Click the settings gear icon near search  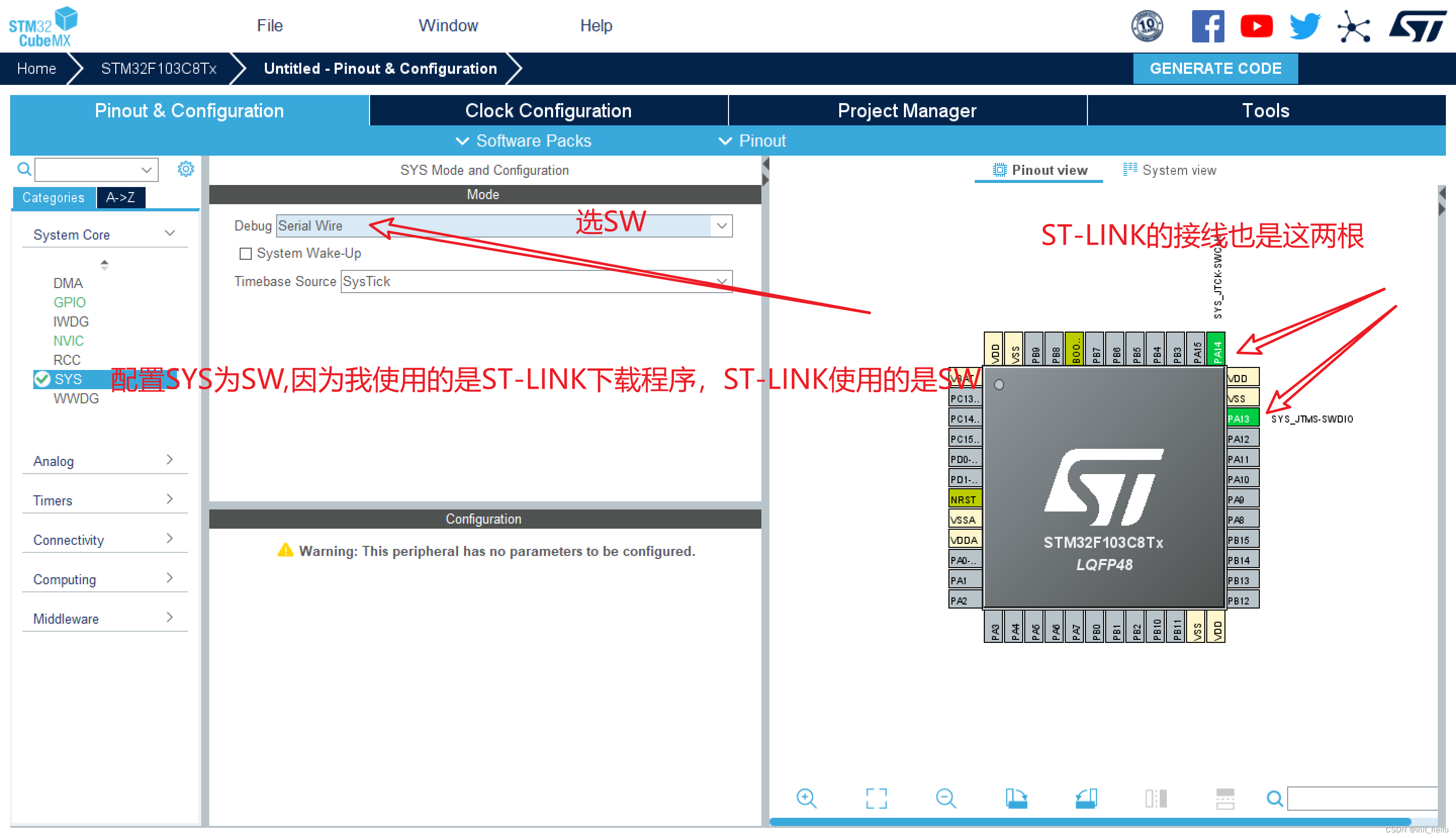coord(186,169)
